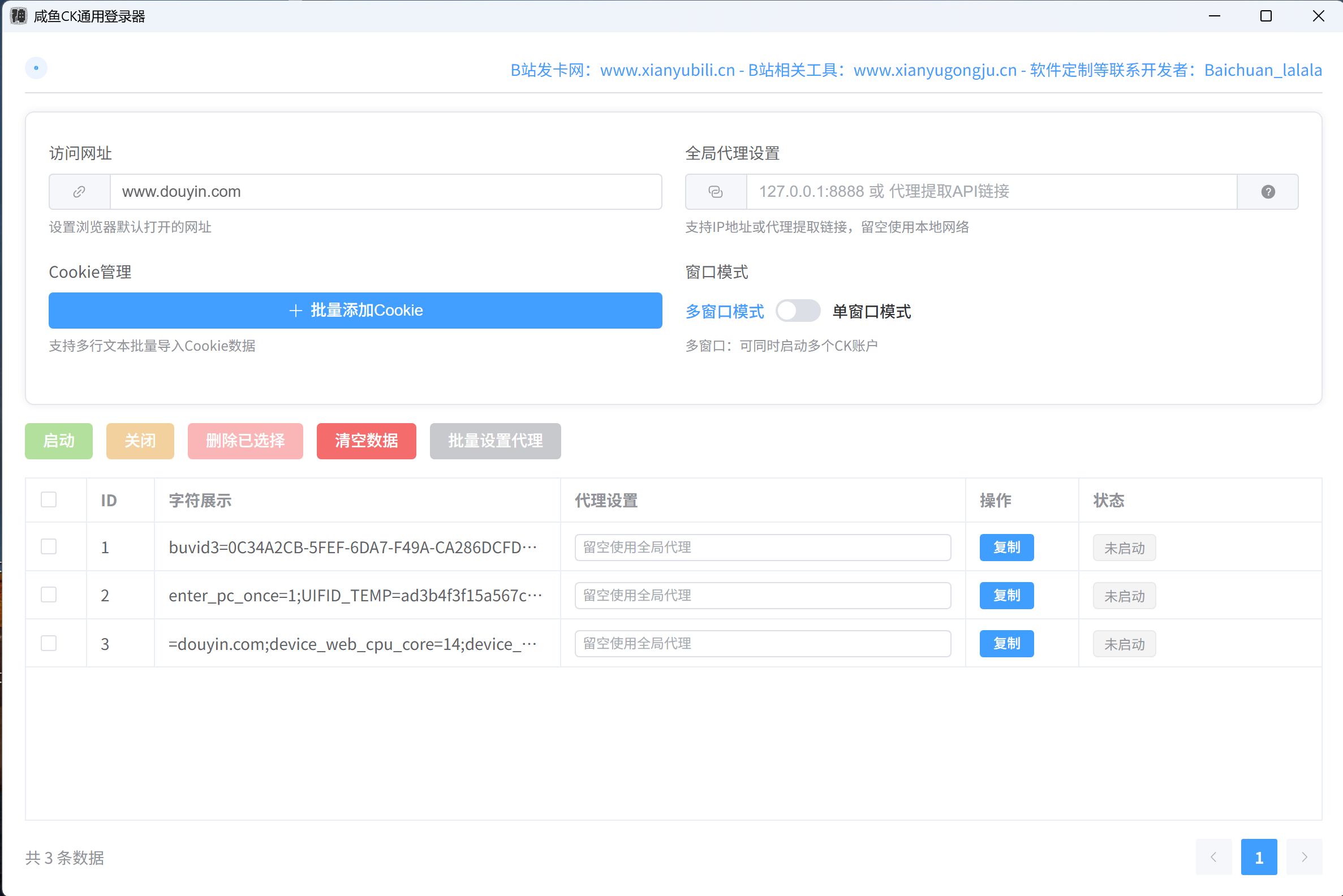
Task: Click the 未启动 status tag in row 3
Action: pos(1124,644)
